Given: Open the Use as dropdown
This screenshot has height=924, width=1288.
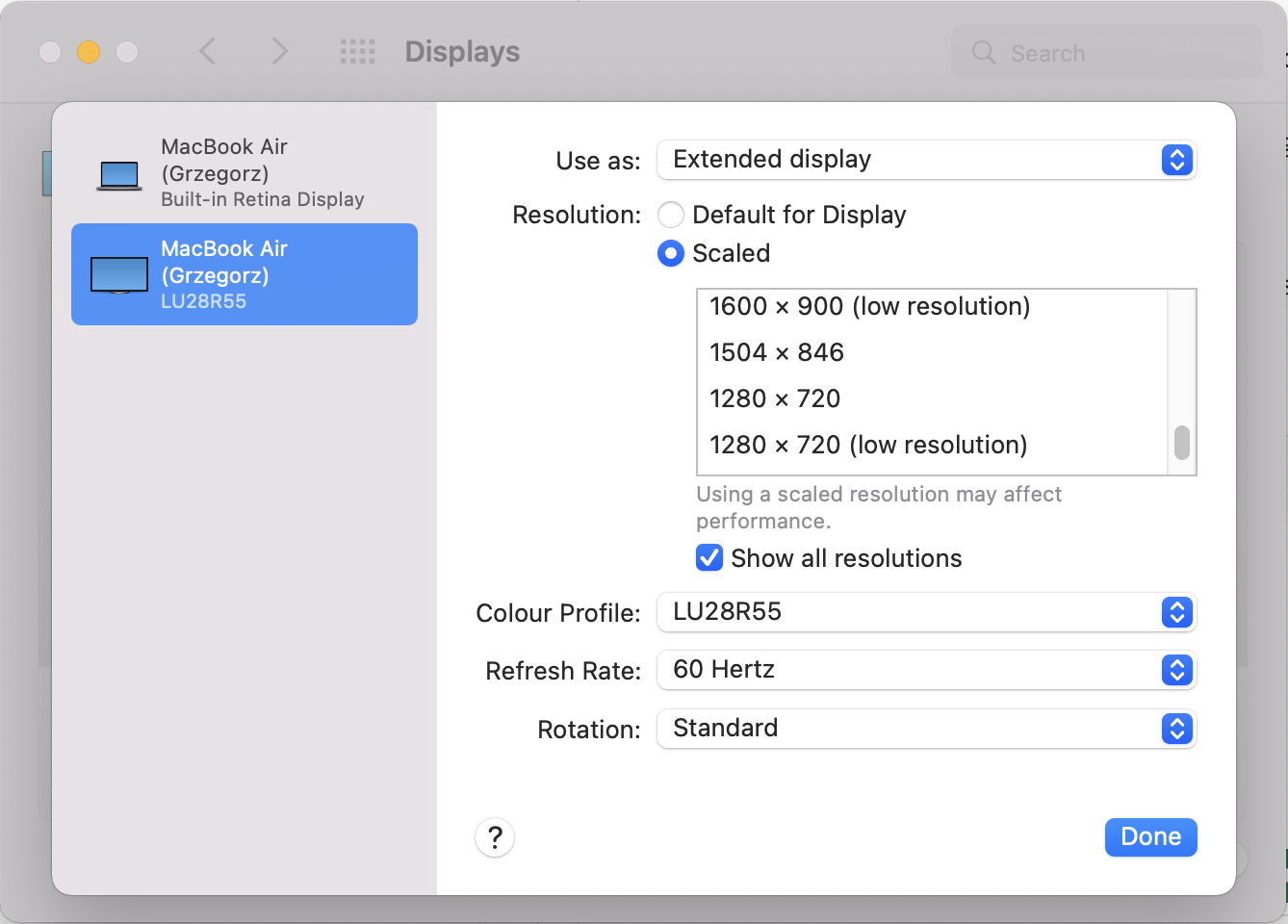Looking at the screenshot, I should pyautogui.click(x=926, y=160).
